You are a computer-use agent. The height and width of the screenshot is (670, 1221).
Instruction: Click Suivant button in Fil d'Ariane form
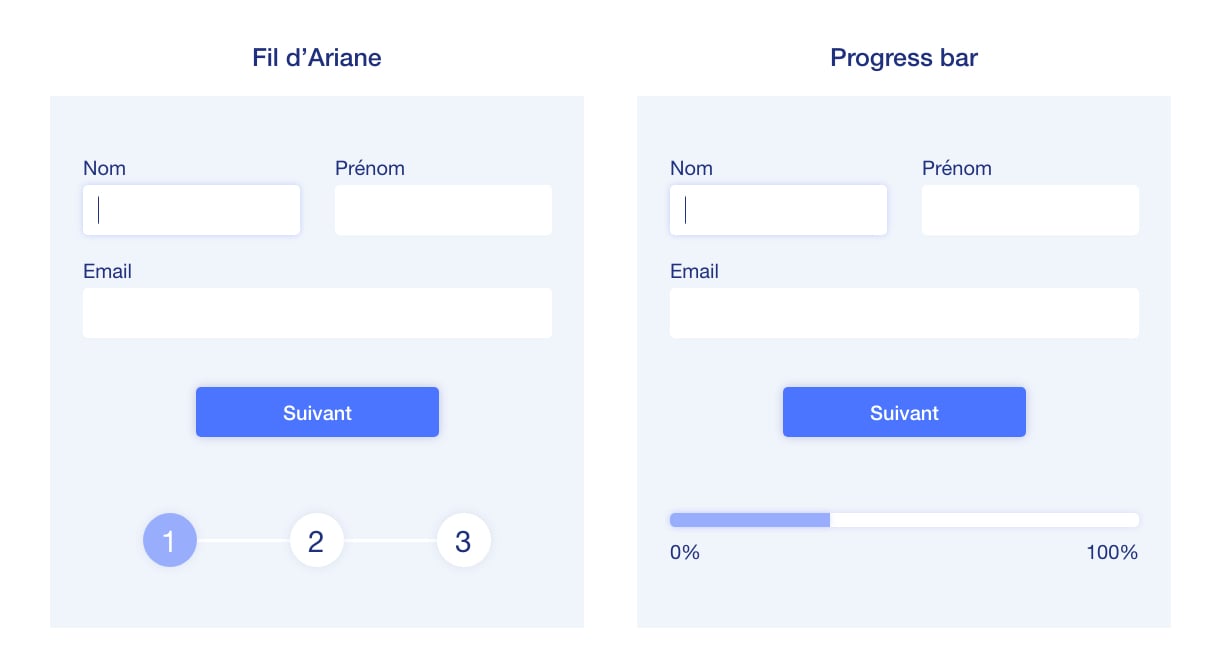pyautogui.click(x=317, y=412)
